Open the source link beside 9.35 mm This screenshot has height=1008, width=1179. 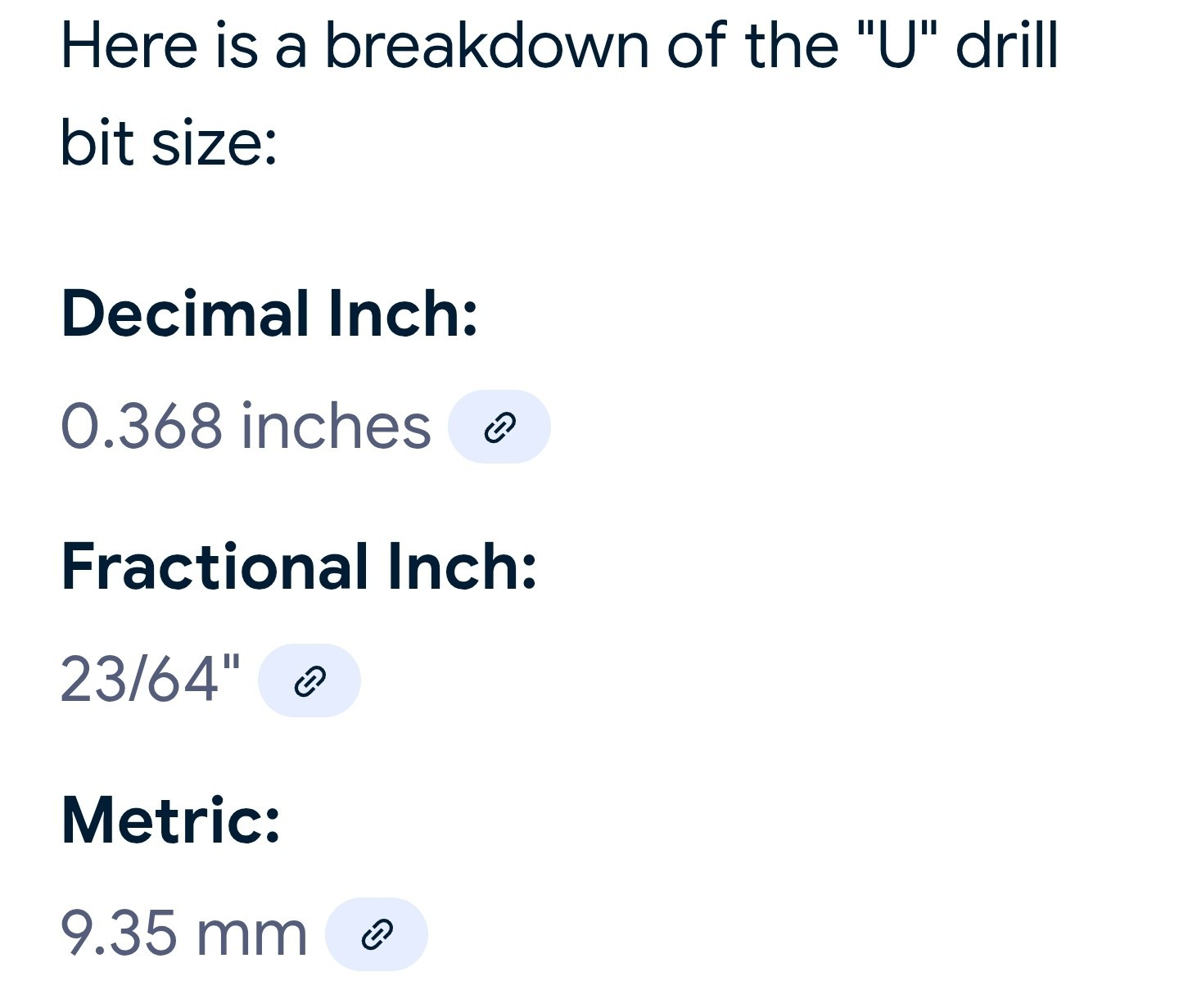[377, 934]
